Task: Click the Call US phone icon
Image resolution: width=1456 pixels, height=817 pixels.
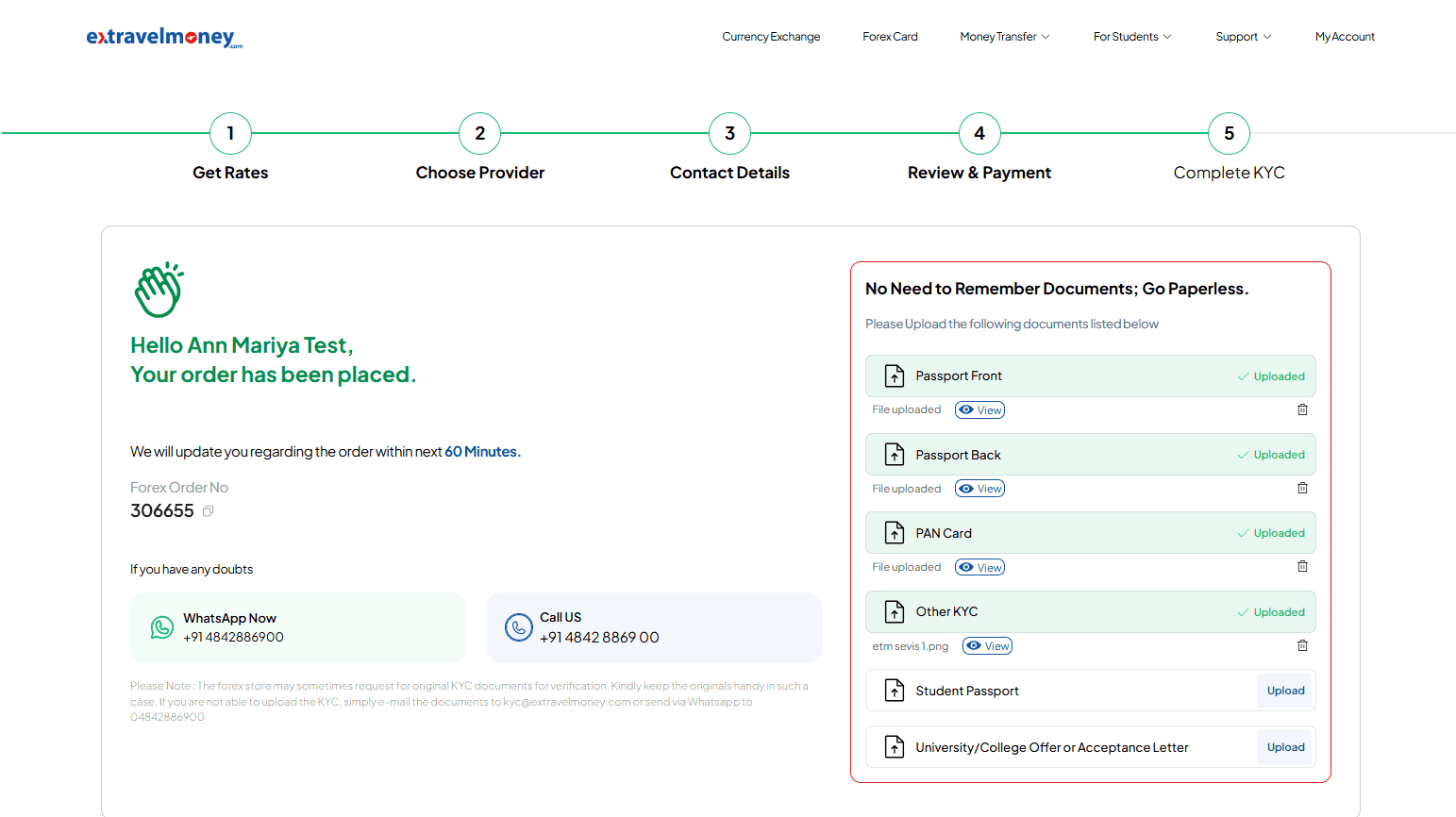Action: tap(519, 627)
